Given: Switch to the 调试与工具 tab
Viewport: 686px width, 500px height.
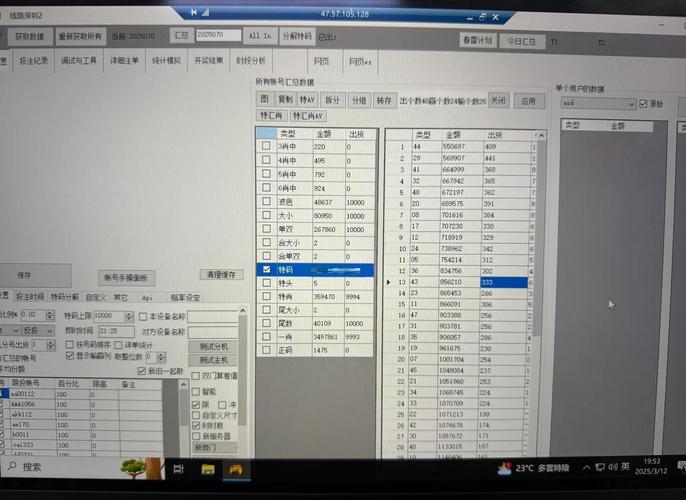Looking at the screenshot, I should (x=79, y=61).
